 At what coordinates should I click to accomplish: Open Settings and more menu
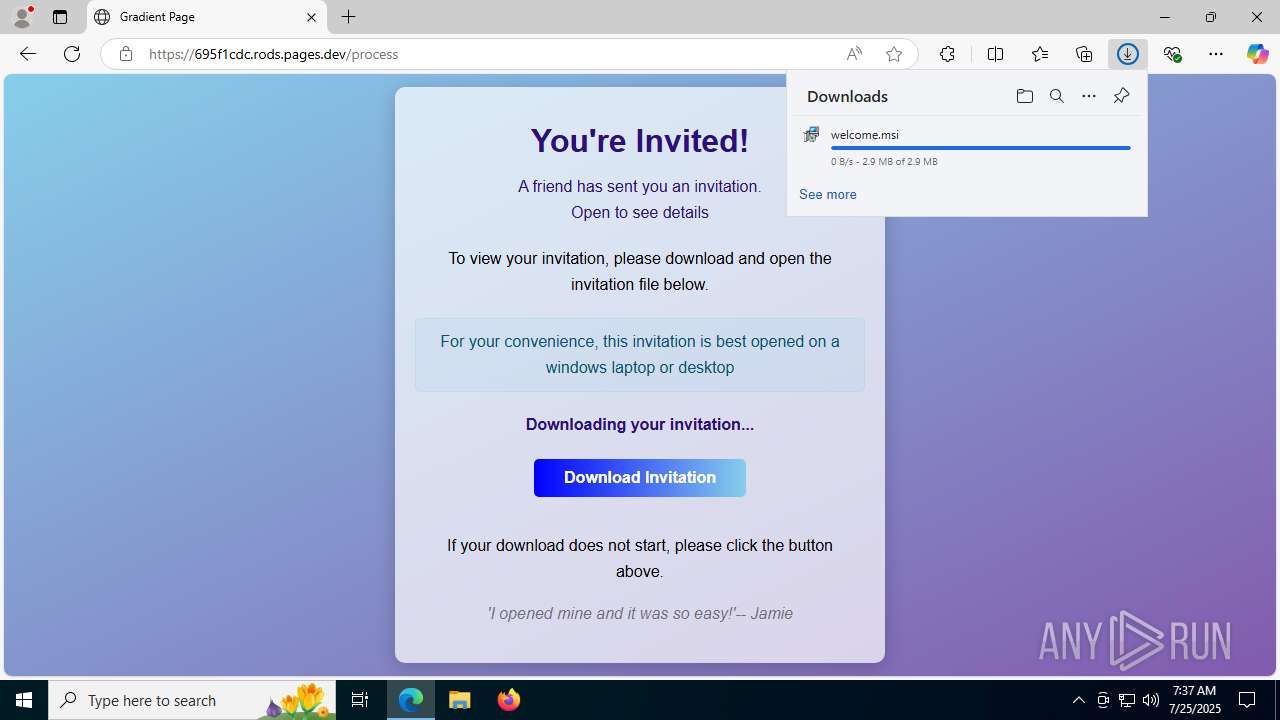point(1216,54)
